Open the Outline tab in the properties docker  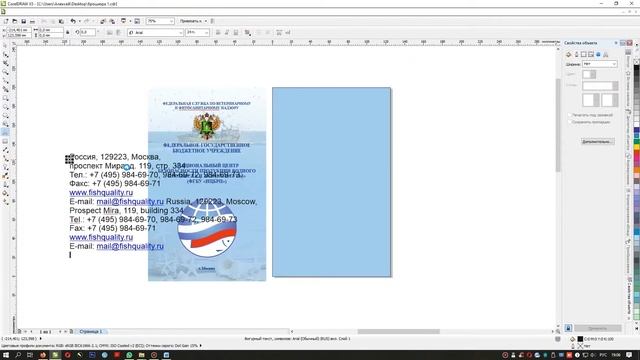click(576, 54)
